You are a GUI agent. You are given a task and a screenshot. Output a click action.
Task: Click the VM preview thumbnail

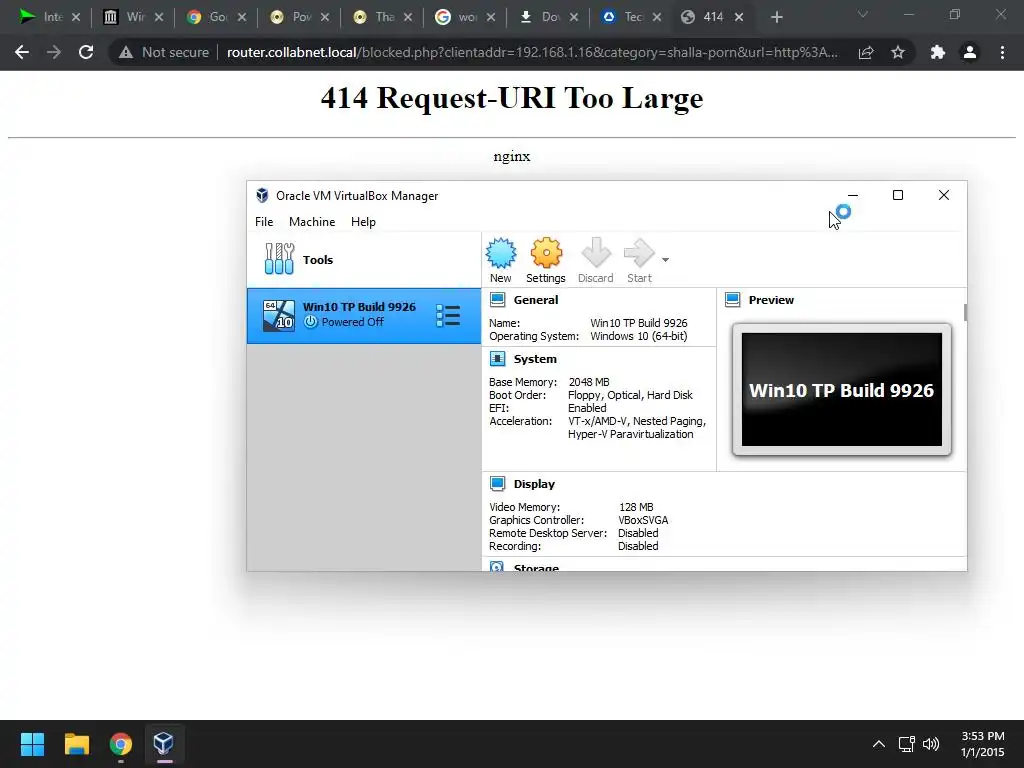[x=842, y=390]
